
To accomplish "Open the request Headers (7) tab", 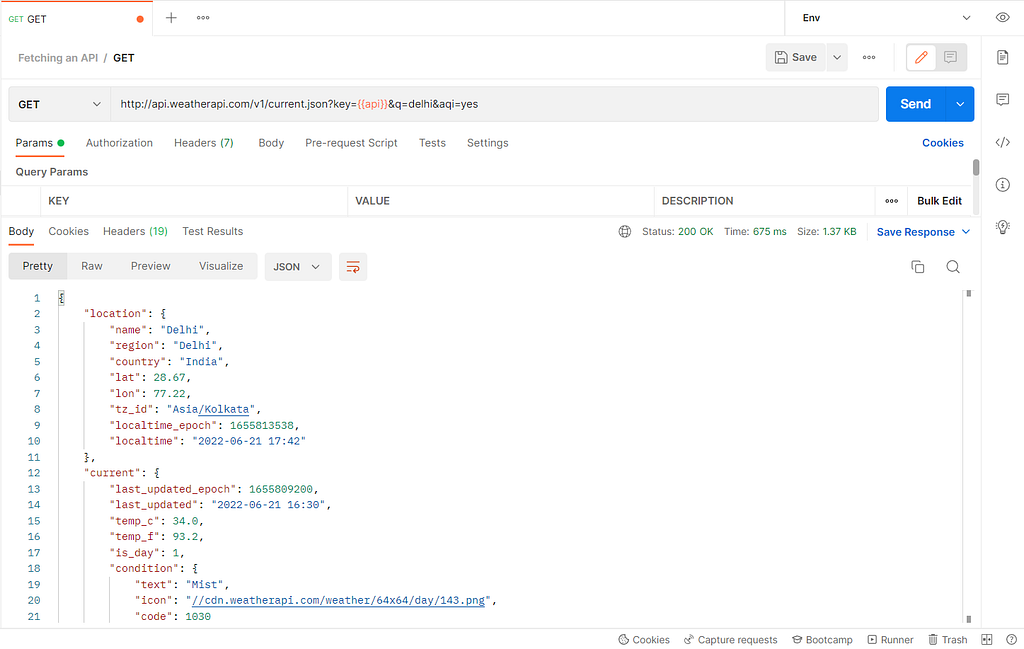I will click(204, 143).
